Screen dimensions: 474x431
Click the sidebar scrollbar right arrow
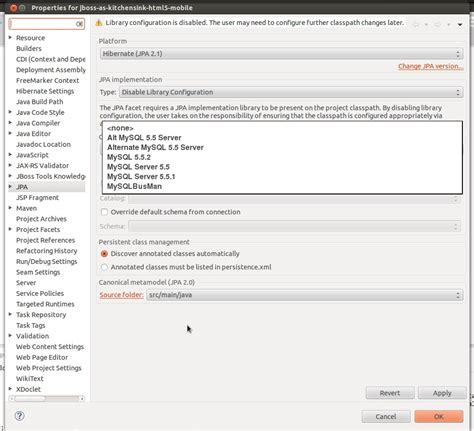coord(82,399)
